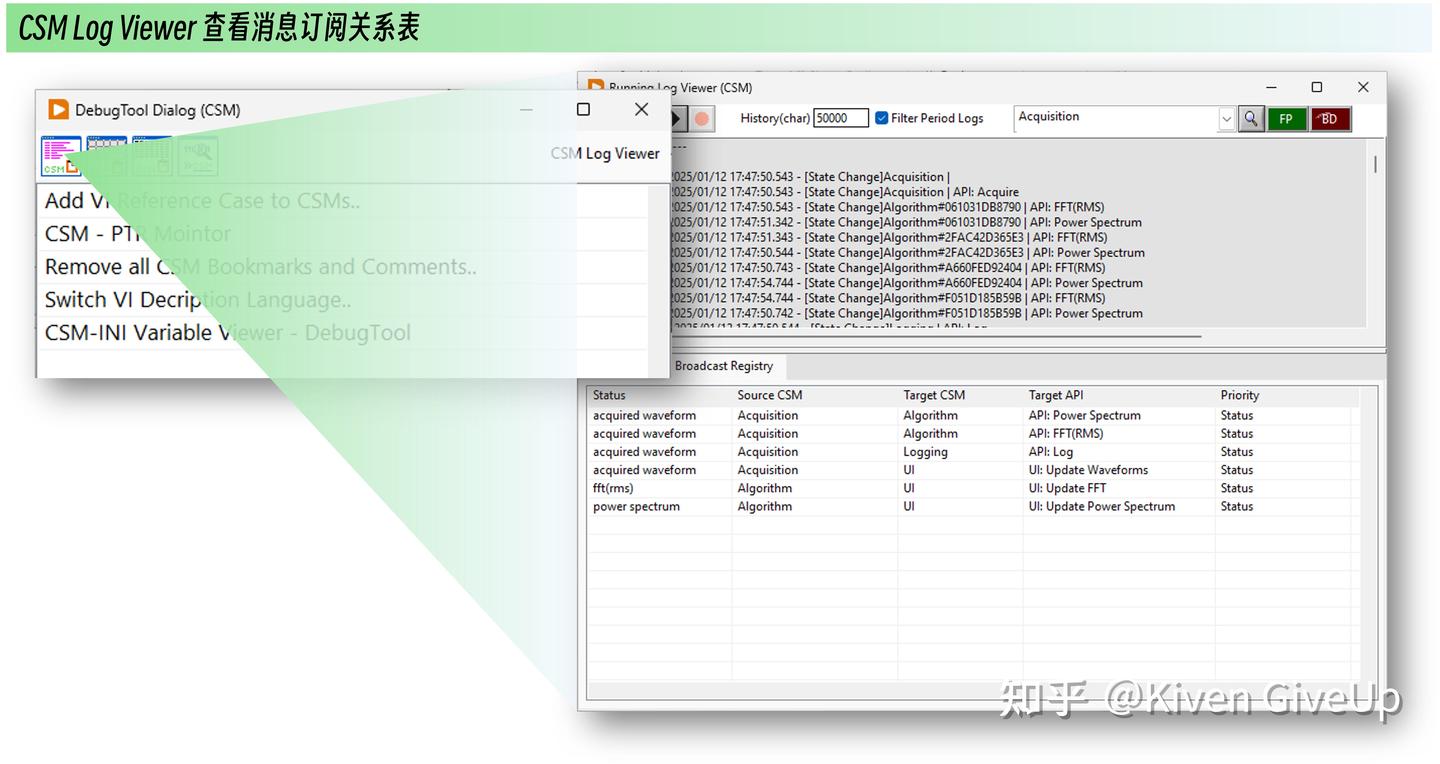Click the search magnifier icon beside the filter box
The height and width of the screenshot is (764, 1440).
pyautogui.click(x=1251, y=118)
